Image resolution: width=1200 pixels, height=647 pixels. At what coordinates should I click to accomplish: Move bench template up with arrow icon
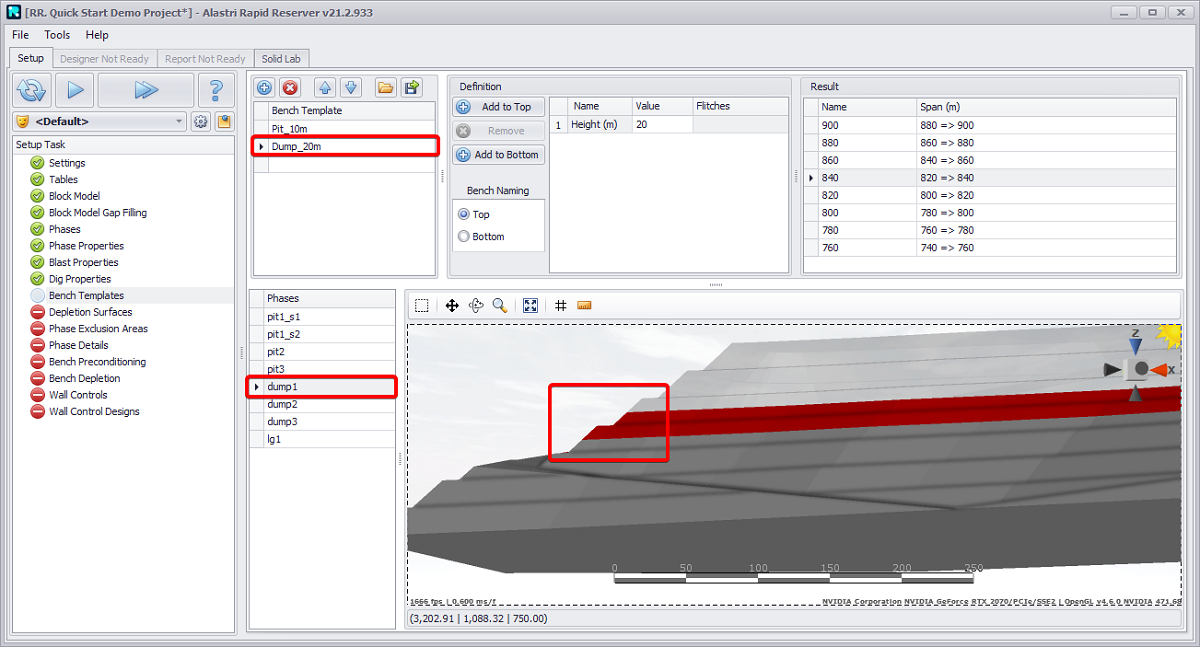[x=325, y=88]
